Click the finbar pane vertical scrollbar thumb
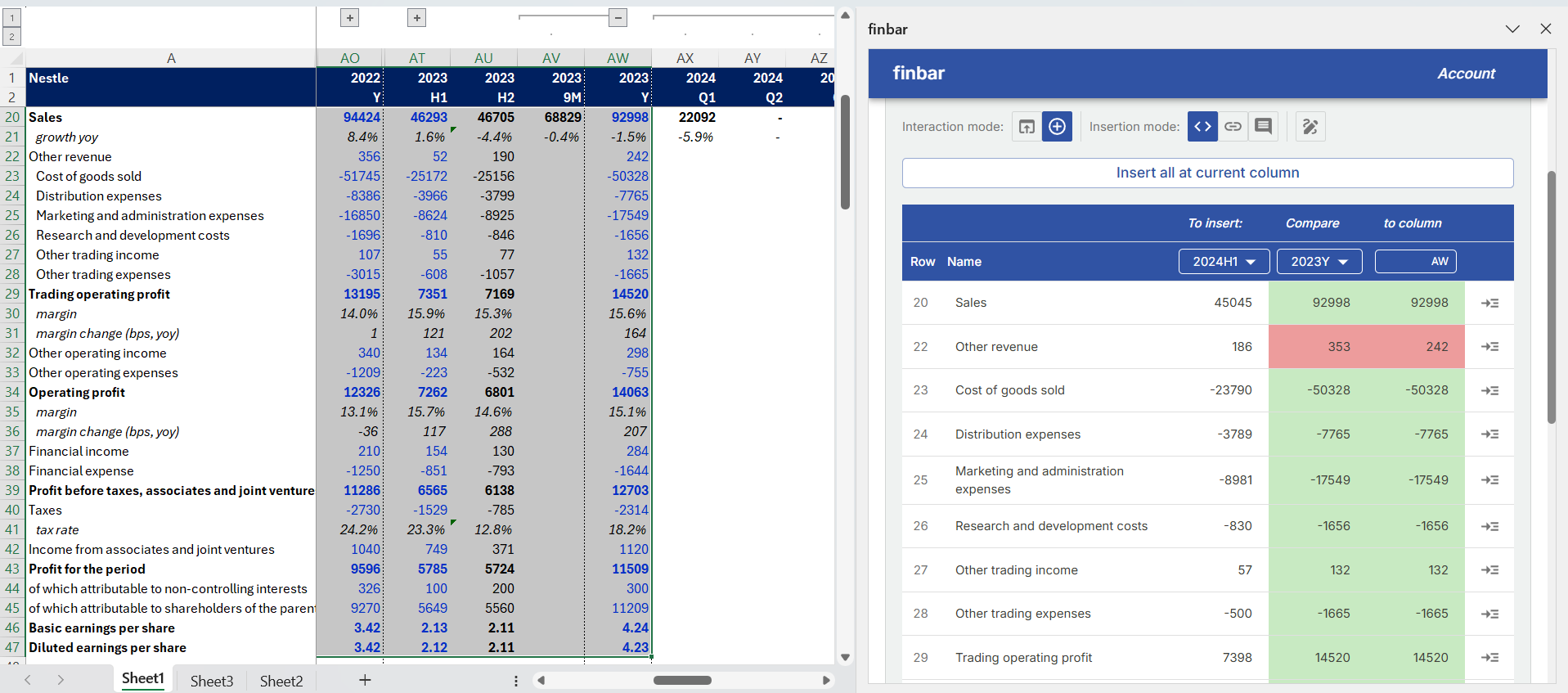Screen dimensions: 1568x693 [x=1551, y=297]
